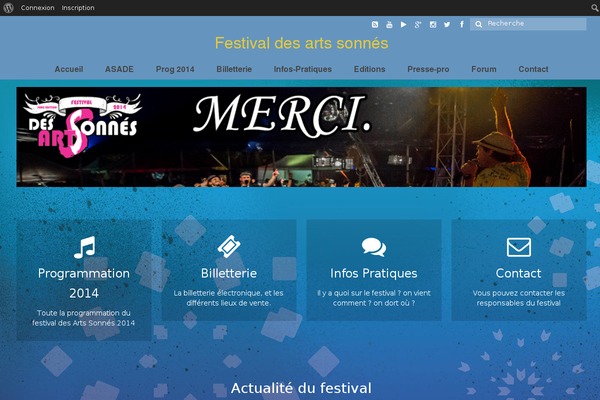Click the speech bubbles Infos Pratiques icon
Image resolution: width=600 pixels, height=400 pixels.
tap(374, 247)
